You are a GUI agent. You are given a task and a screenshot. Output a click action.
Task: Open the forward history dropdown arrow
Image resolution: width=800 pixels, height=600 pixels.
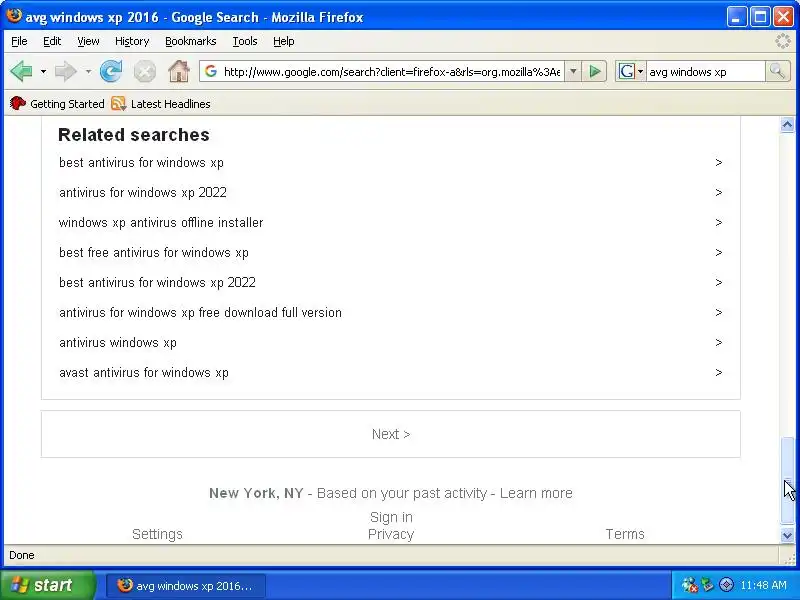(x=88, y=71)
